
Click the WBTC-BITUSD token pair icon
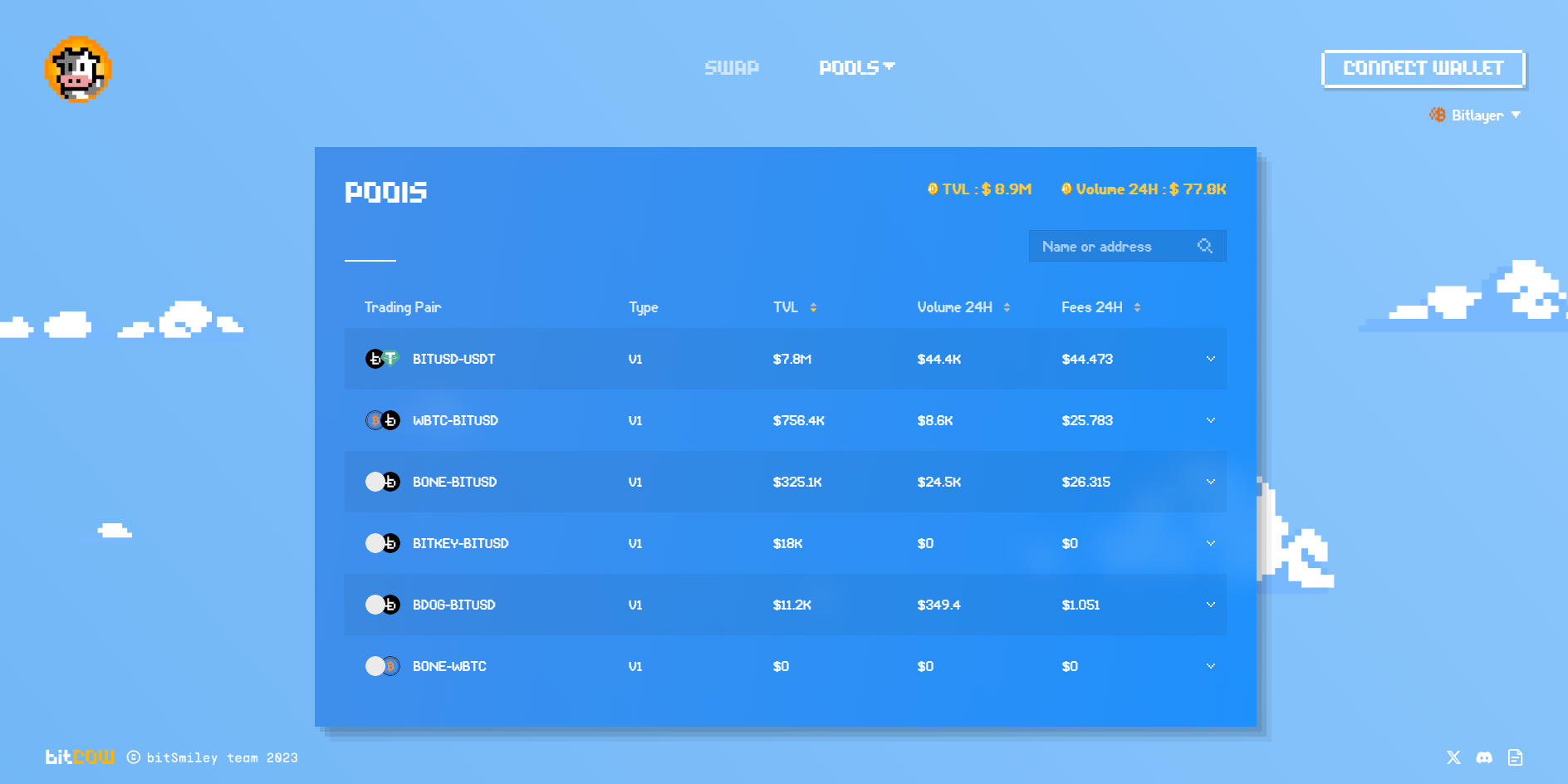click(383, 420)
